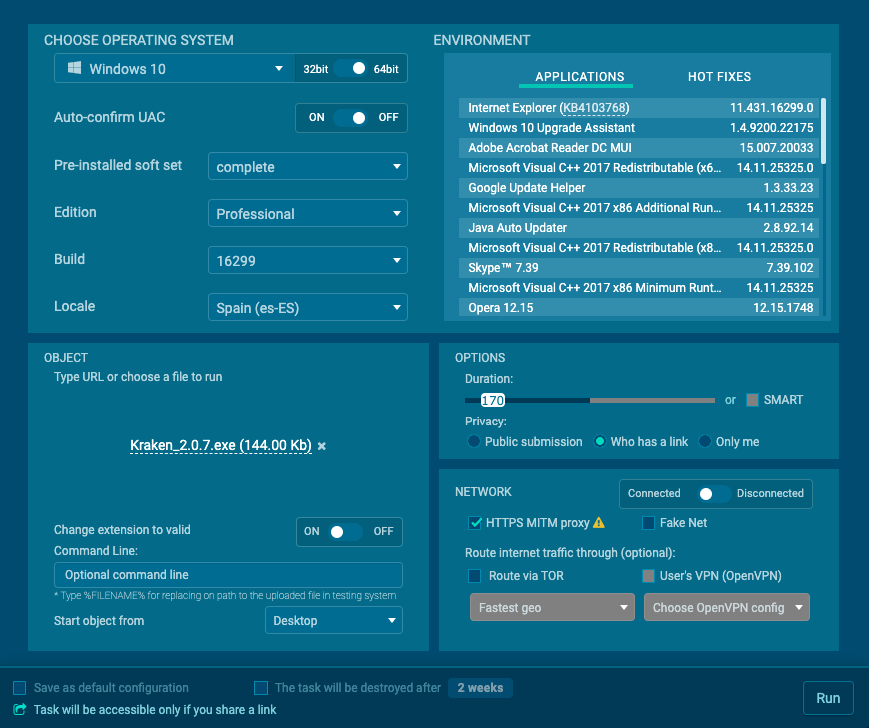Viewport: 869px width, 728px height.
Task: Click Microsoft Visual C++ 2017 x86 Minimum Runtime row
Action: click(638, 288)
